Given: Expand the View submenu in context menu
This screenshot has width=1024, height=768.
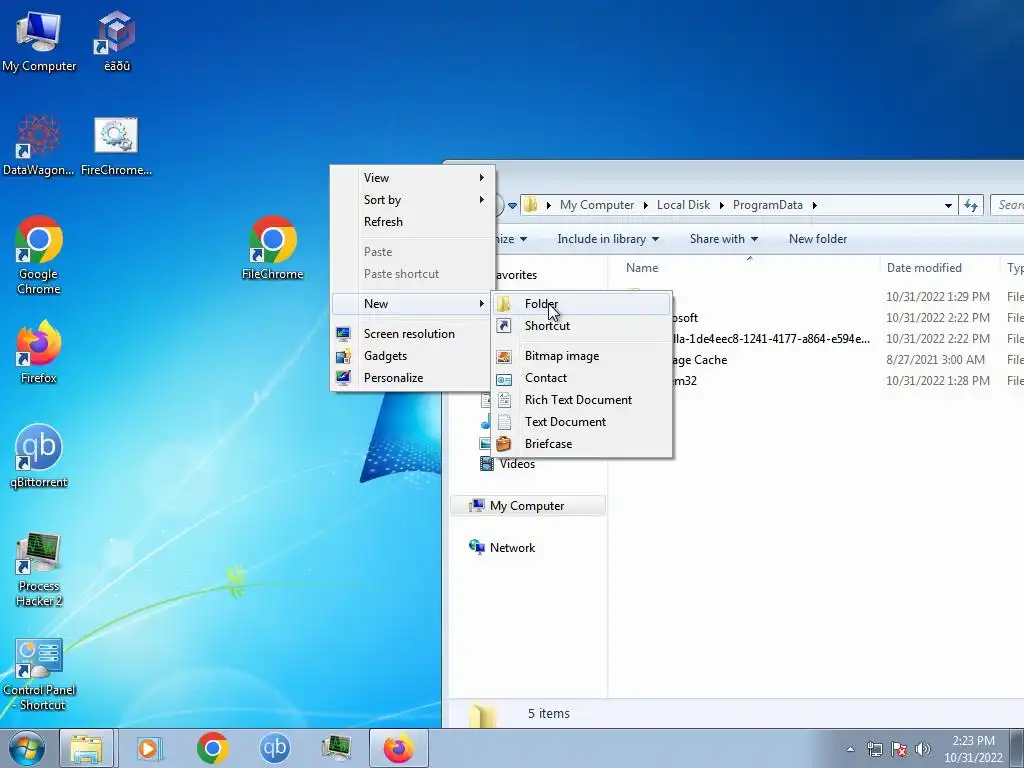Looking at the screenshot, I should (x=412, y=178).
